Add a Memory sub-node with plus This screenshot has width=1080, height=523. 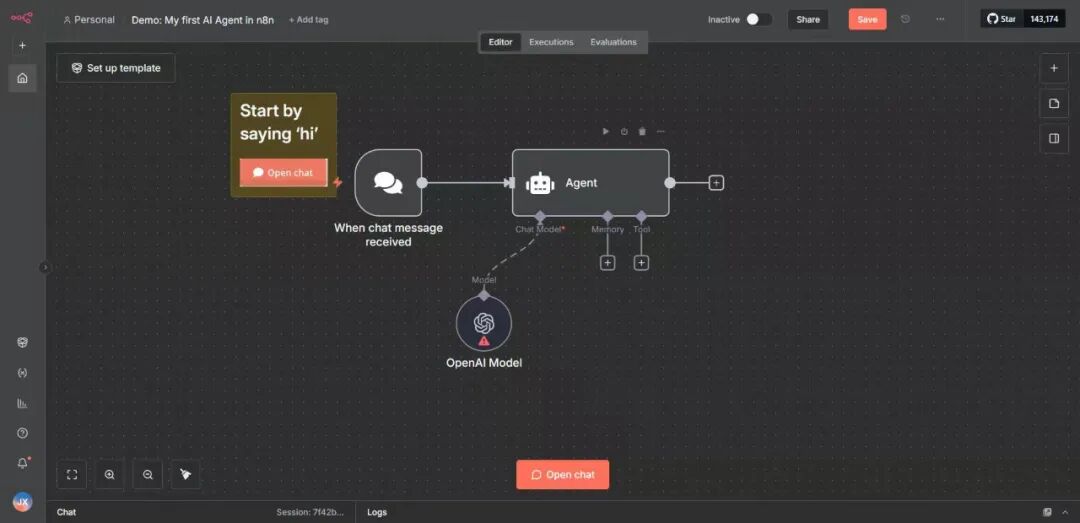(x=607, y=263)
